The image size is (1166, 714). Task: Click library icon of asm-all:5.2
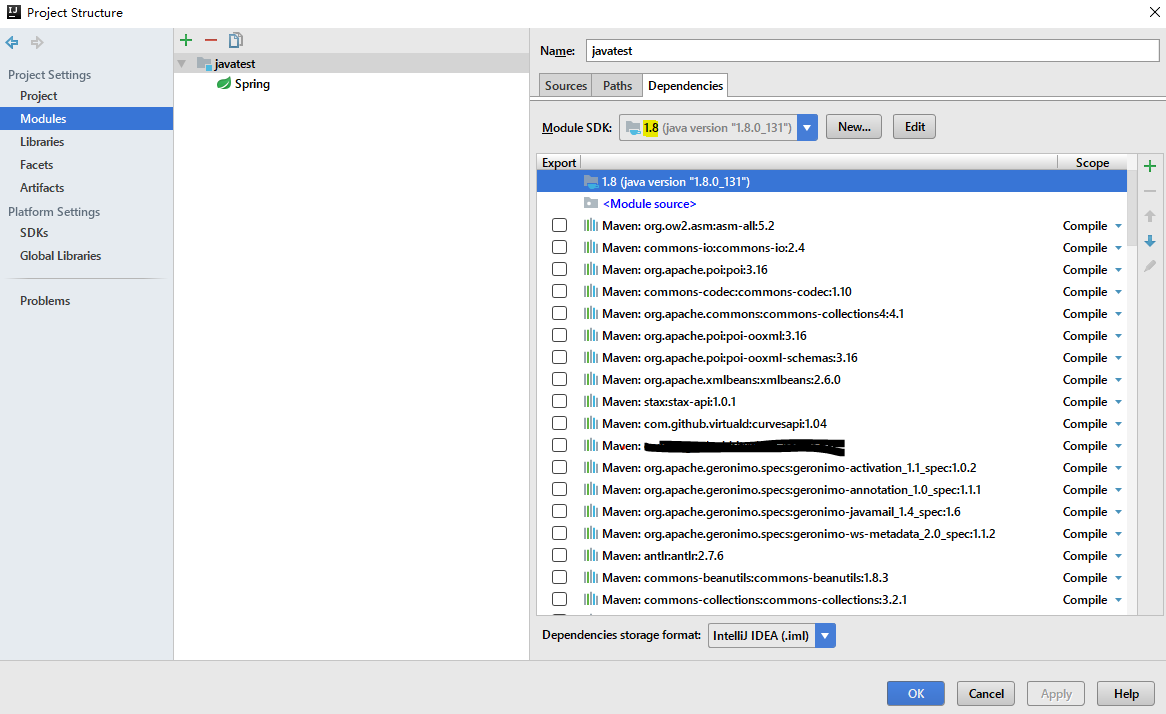tap(590, 225)
